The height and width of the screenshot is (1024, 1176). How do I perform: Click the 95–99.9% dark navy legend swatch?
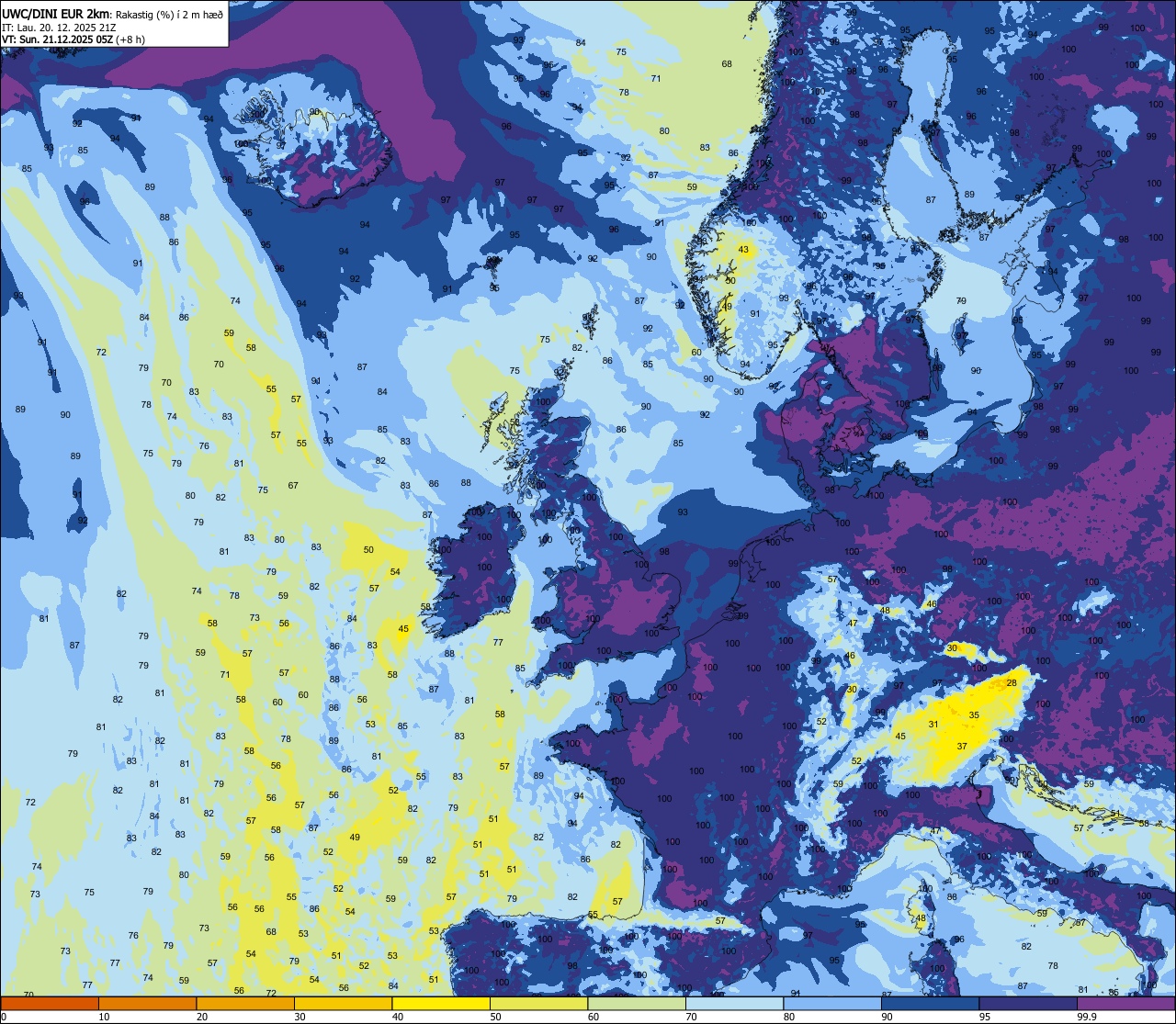pyautogui.click(x=1028, y=1004)
